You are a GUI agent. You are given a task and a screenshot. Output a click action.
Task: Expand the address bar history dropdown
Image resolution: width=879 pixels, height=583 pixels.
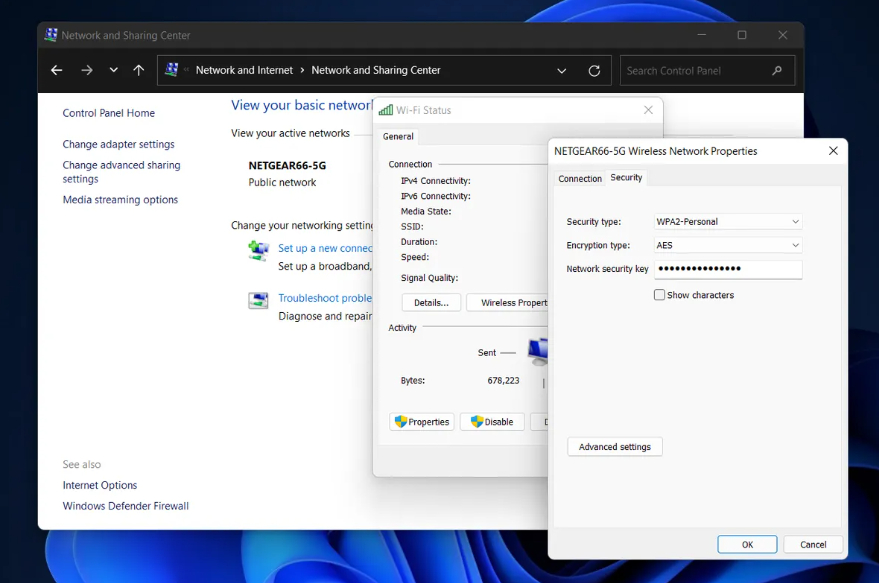[x=562, y=71]
